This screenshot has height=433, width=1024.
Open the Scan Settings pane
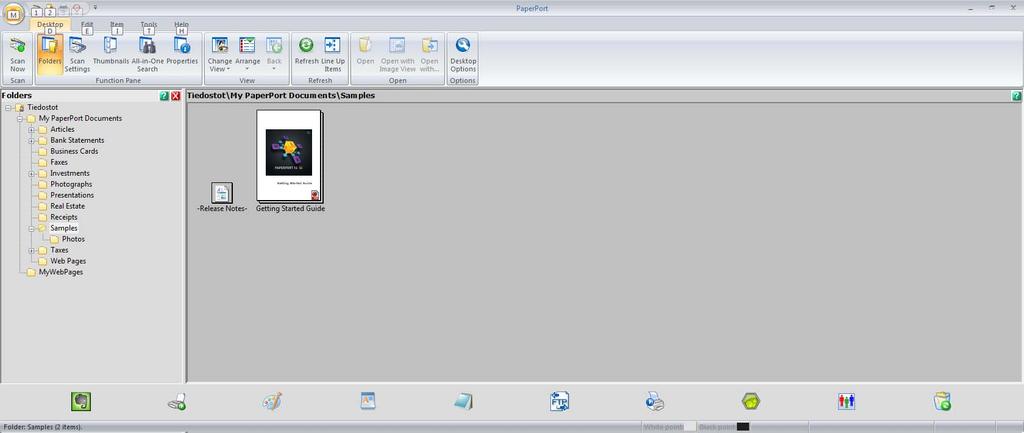[77, 55]
